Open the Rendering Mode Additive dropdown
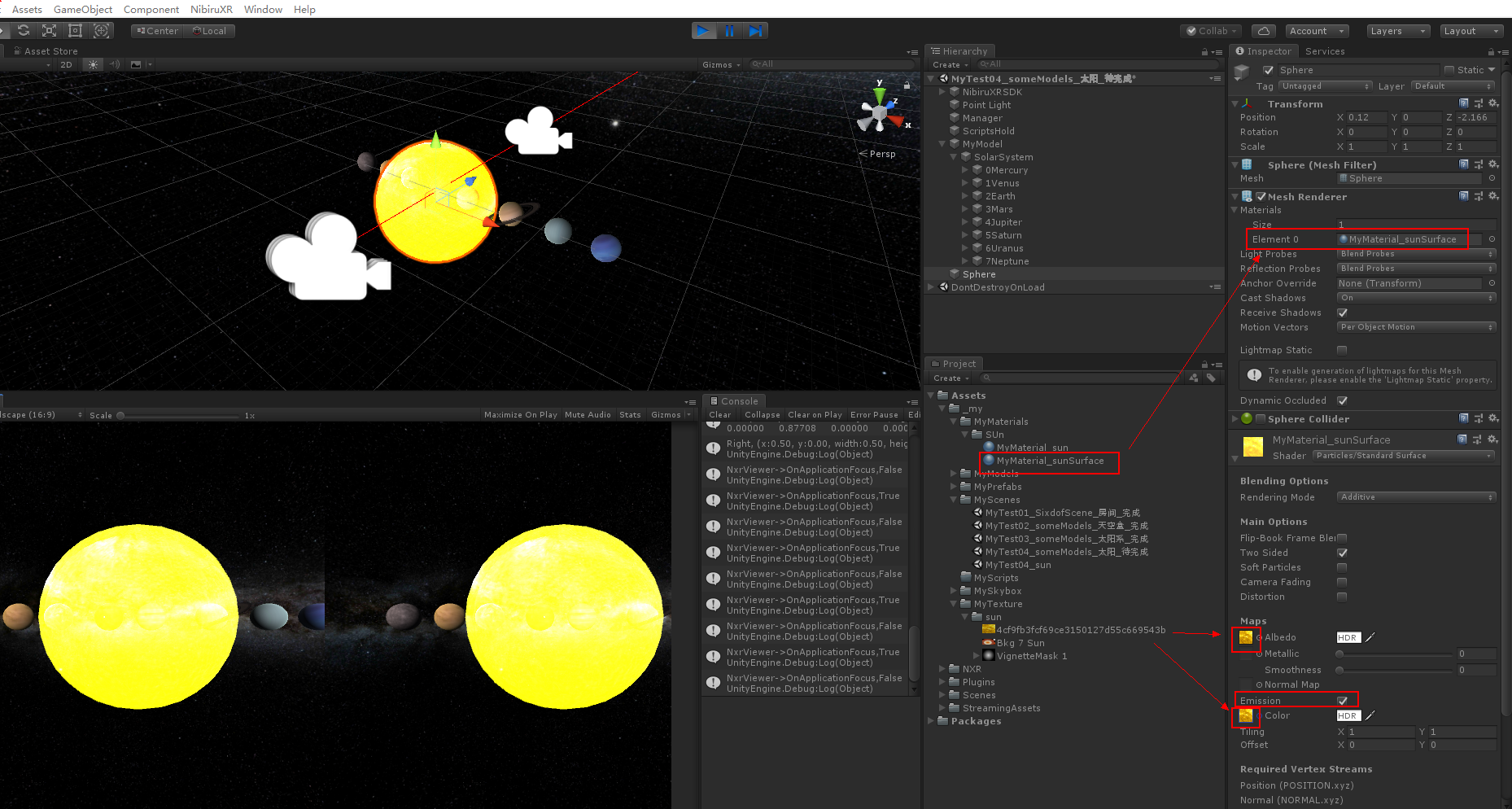 (x=1414, y=496)
